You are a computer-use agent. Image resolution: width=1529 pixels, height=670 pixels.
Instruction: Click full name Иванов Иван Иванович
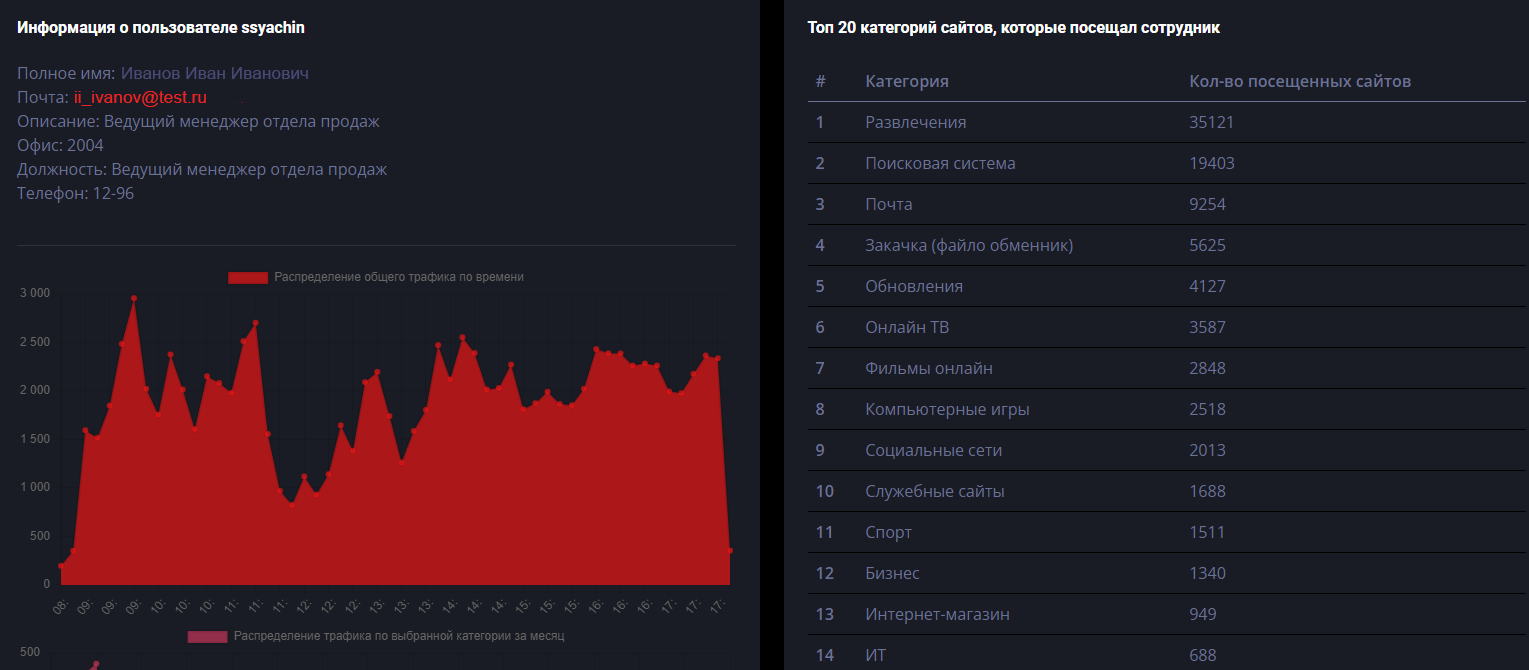(x=215, y=73)
